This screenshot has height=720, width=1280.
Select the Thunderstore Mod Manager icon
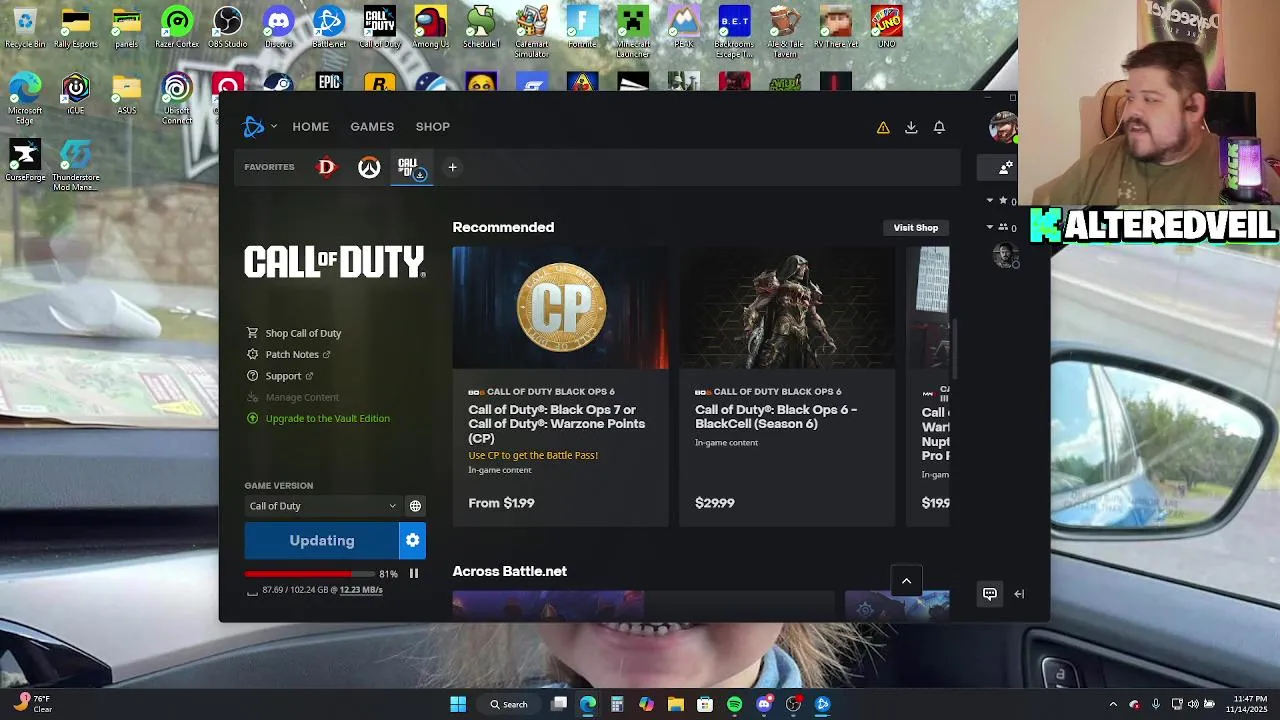pyautogui.click(x=76, y=165)
